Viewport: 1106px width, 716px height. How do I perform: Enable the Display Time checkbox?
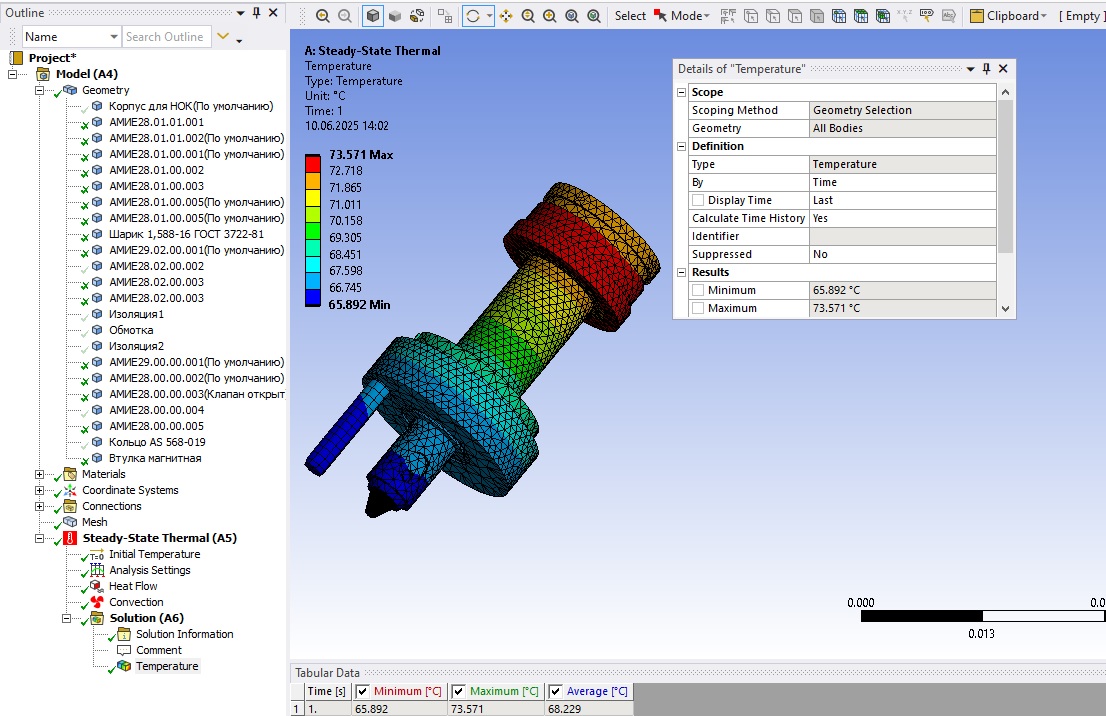point(698,200)
